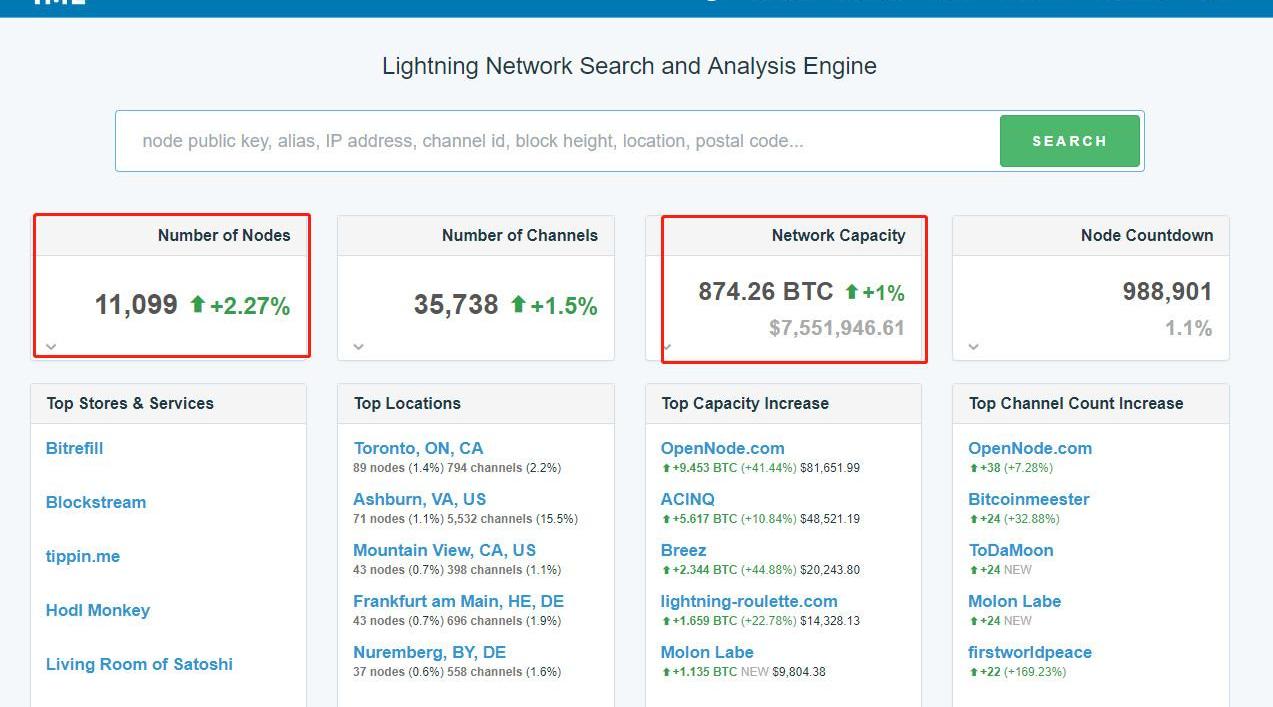This screenshot has width=1273, height=707.
Task: Open the Bitrefill store link
Action: pos(75,448)
